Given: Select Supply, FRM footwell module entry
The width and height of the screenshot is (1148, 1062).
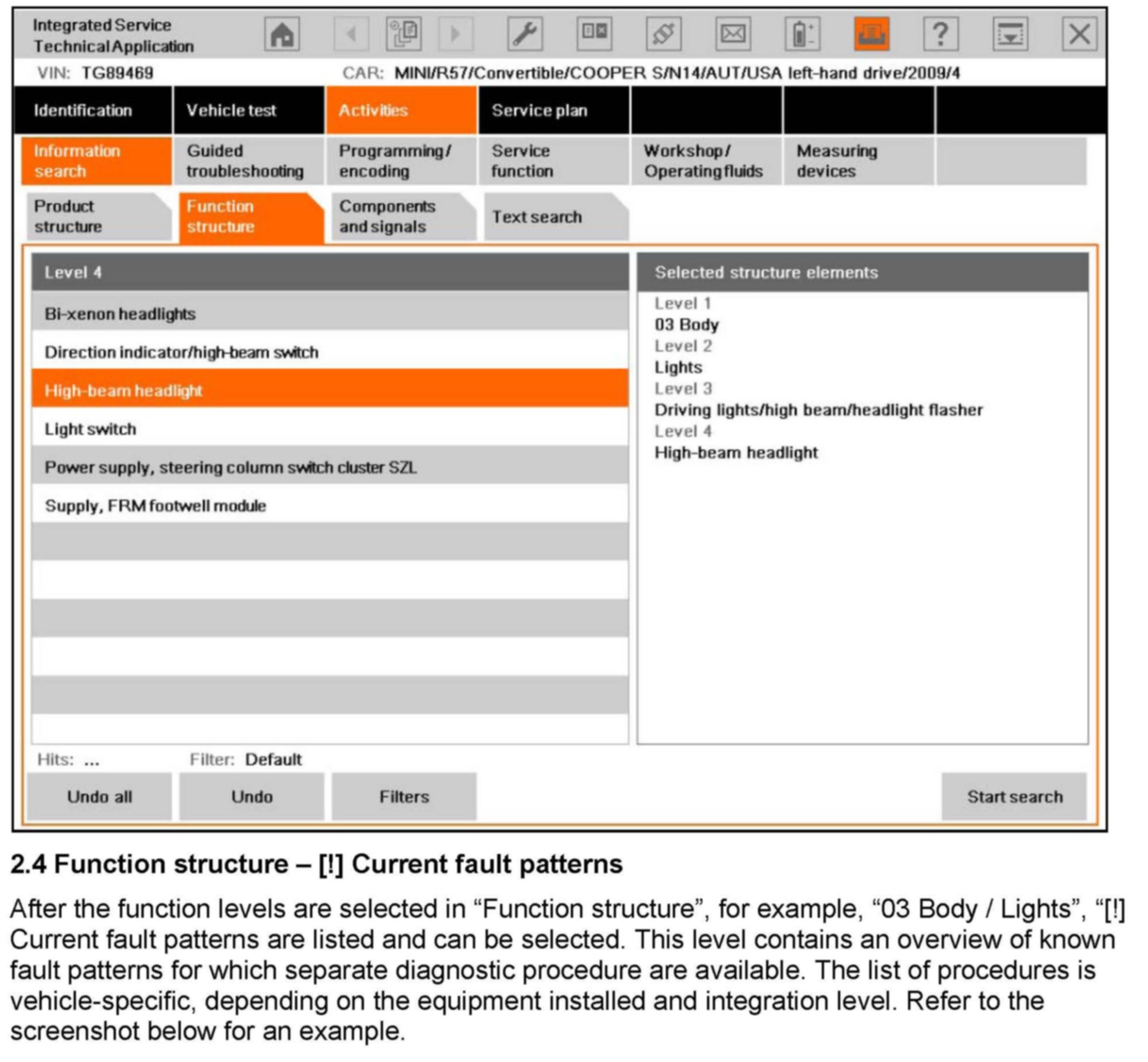Looking at the screenshot, I should coord(329,506).
